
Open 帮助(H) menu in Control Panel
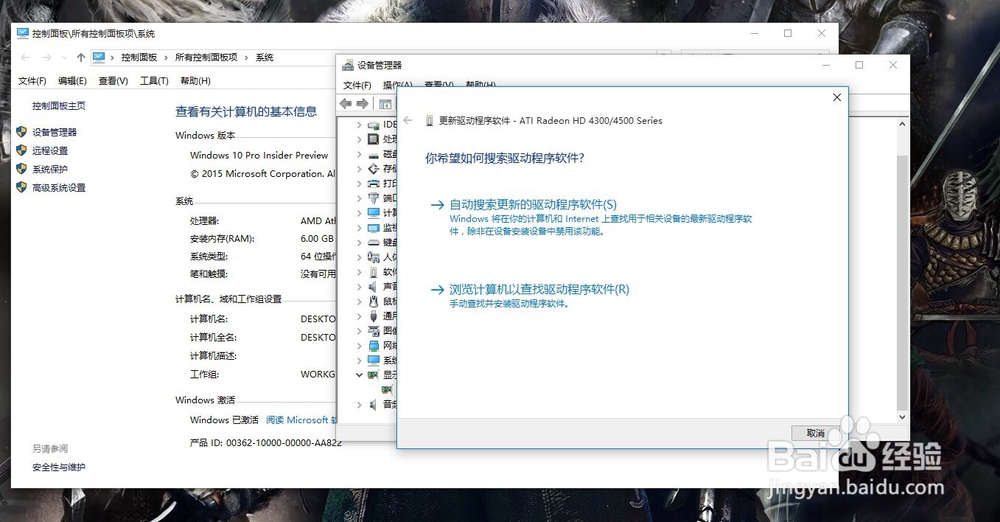195,80
